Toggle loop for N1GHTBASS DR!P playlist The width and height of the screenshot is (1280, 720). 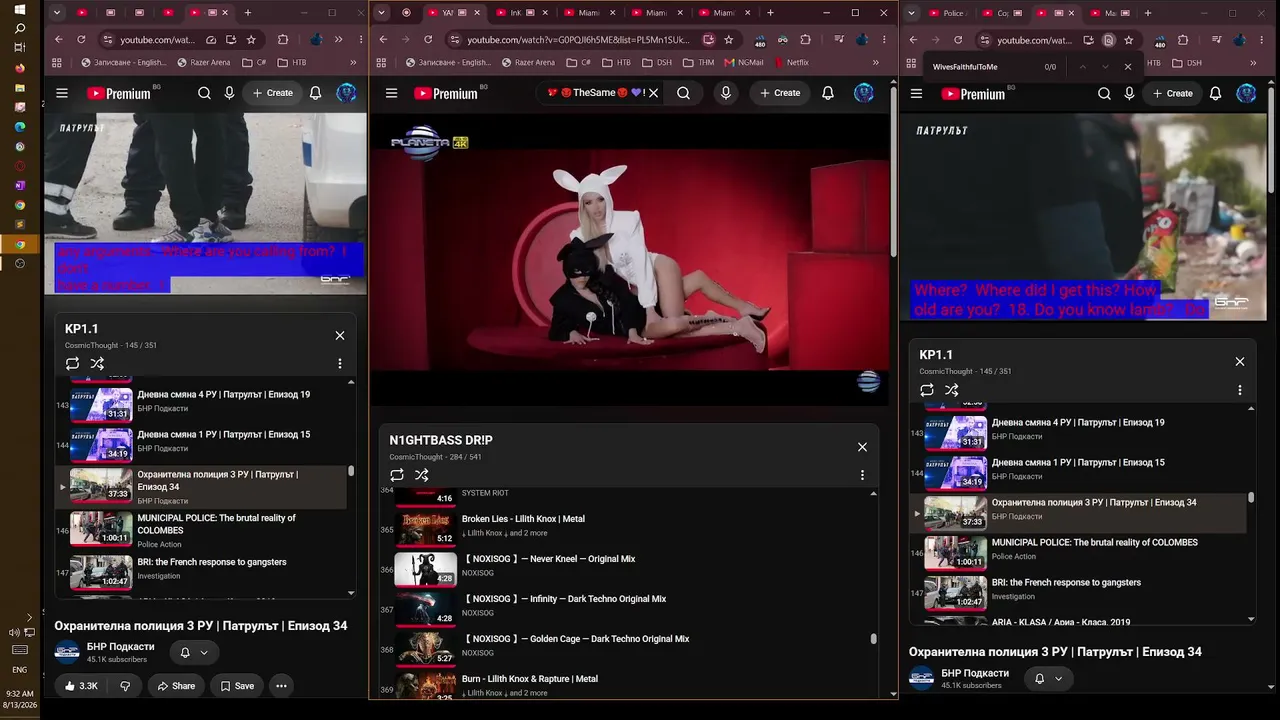(x=397, y=475)
